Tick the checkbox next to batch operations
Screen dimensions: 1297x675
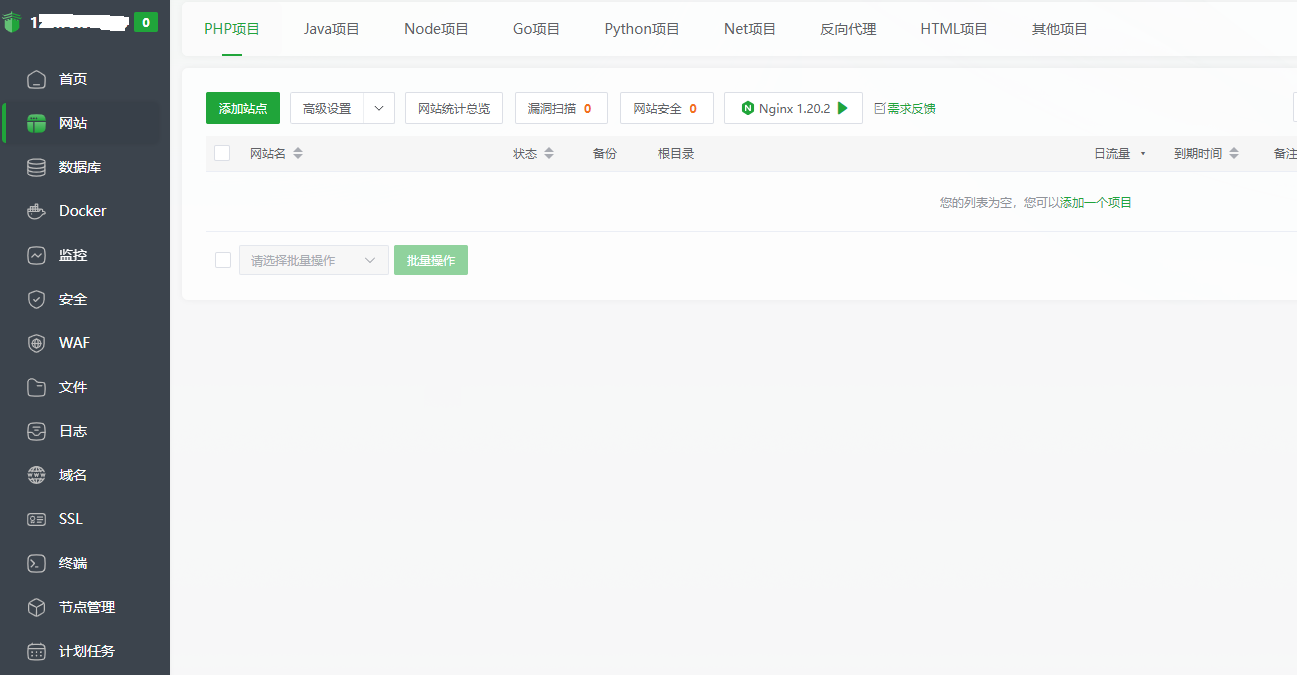click(221, 259)
